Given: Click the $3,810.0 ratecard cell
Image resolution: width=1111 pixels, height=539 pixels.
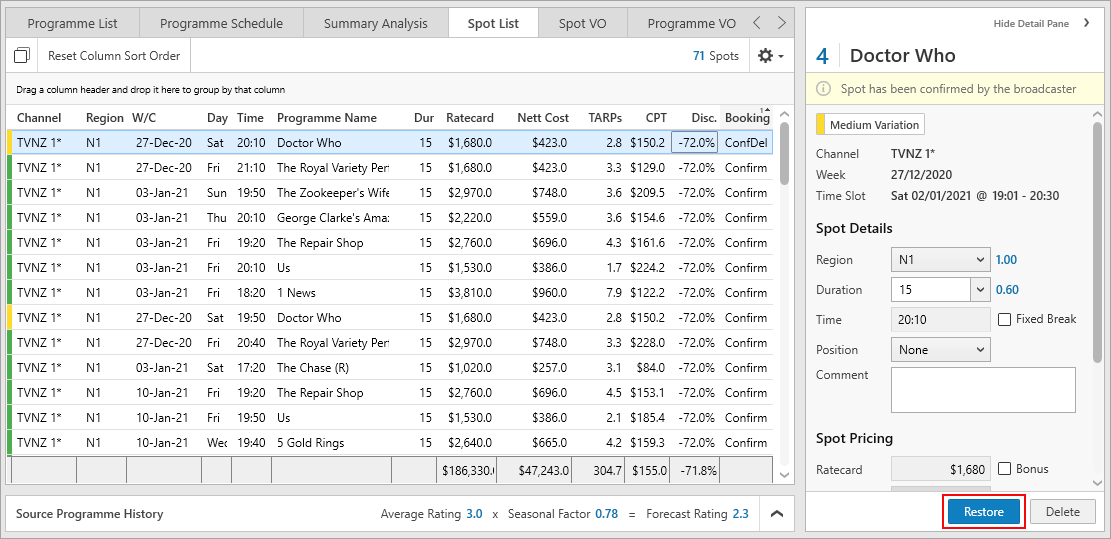Looking at the screenshot, I should point(469,293).
